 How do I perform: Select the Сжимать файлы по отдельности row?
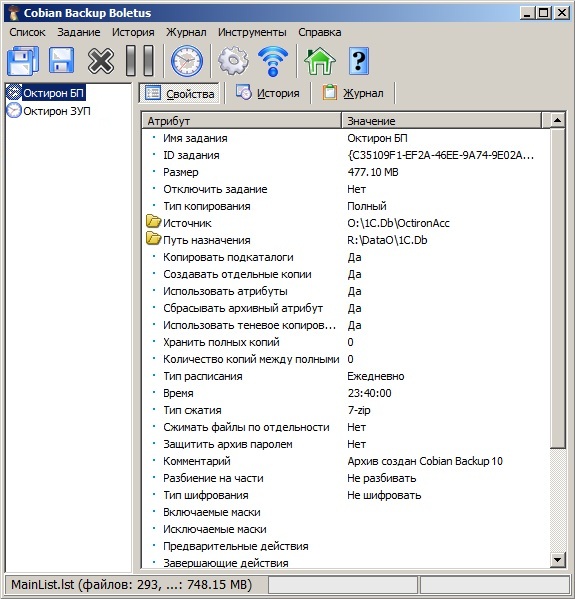tap(346, 427)
